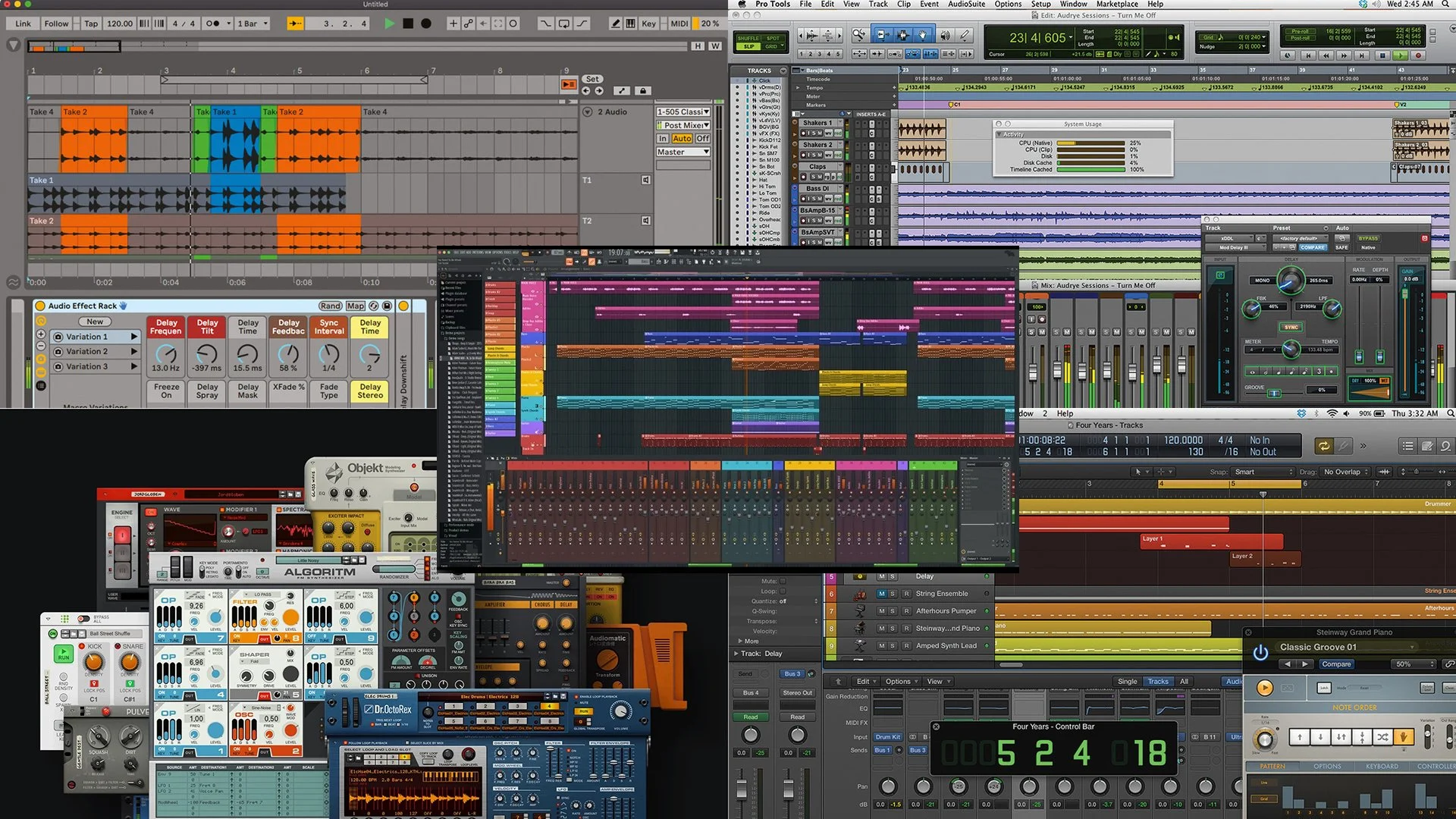Expand the Tempo ruler disclosure triangle
The width and height of the screenshot is (1456, 819).
pos(797,87)
